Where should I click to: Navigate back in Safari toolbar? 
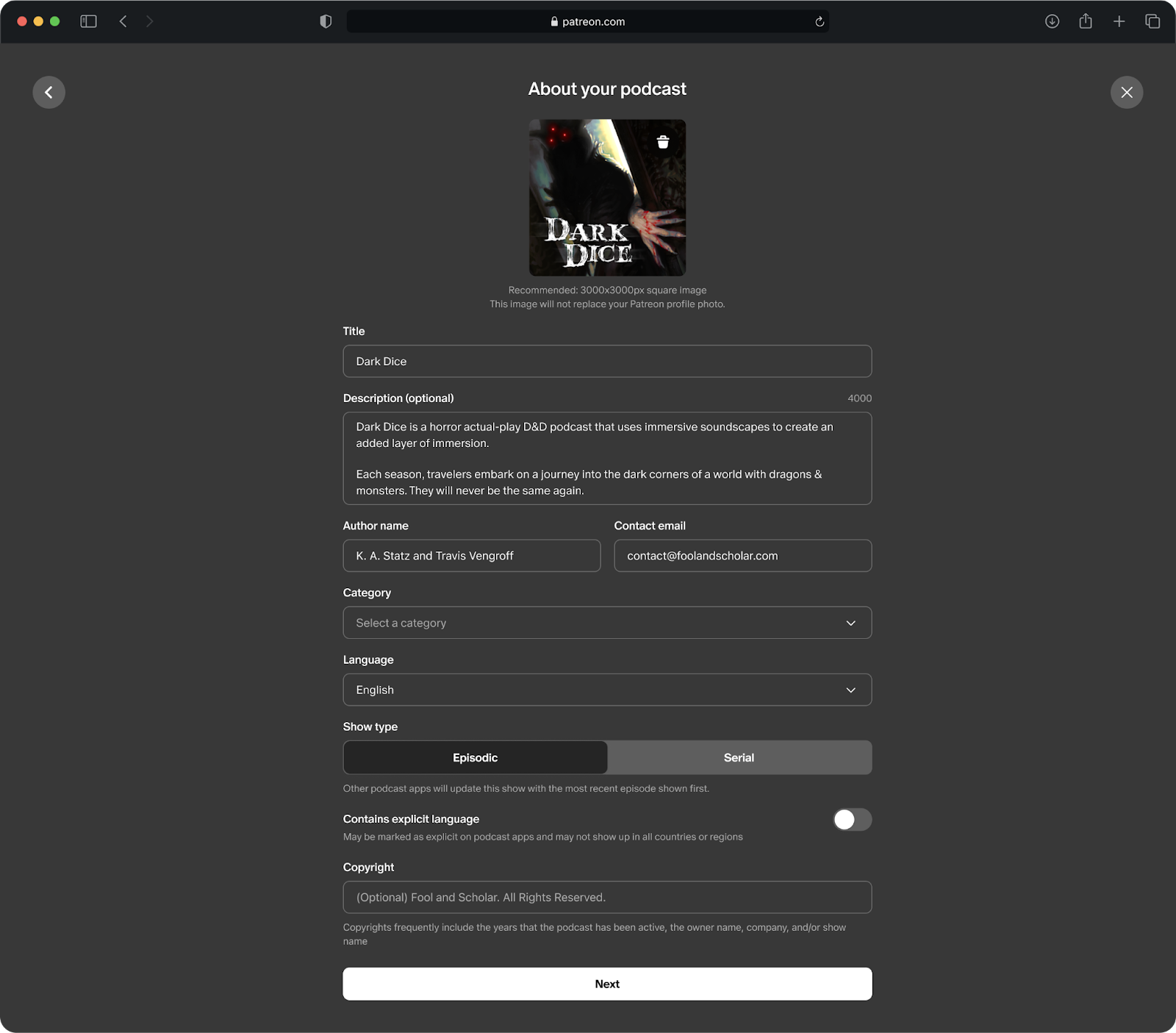(123, 21)
